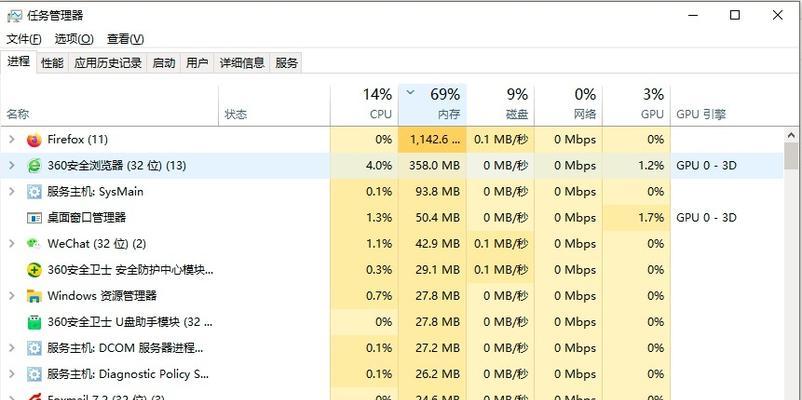Switch to the 用户 tab
This screenshot has width=802, height=400.
(197, 63)
